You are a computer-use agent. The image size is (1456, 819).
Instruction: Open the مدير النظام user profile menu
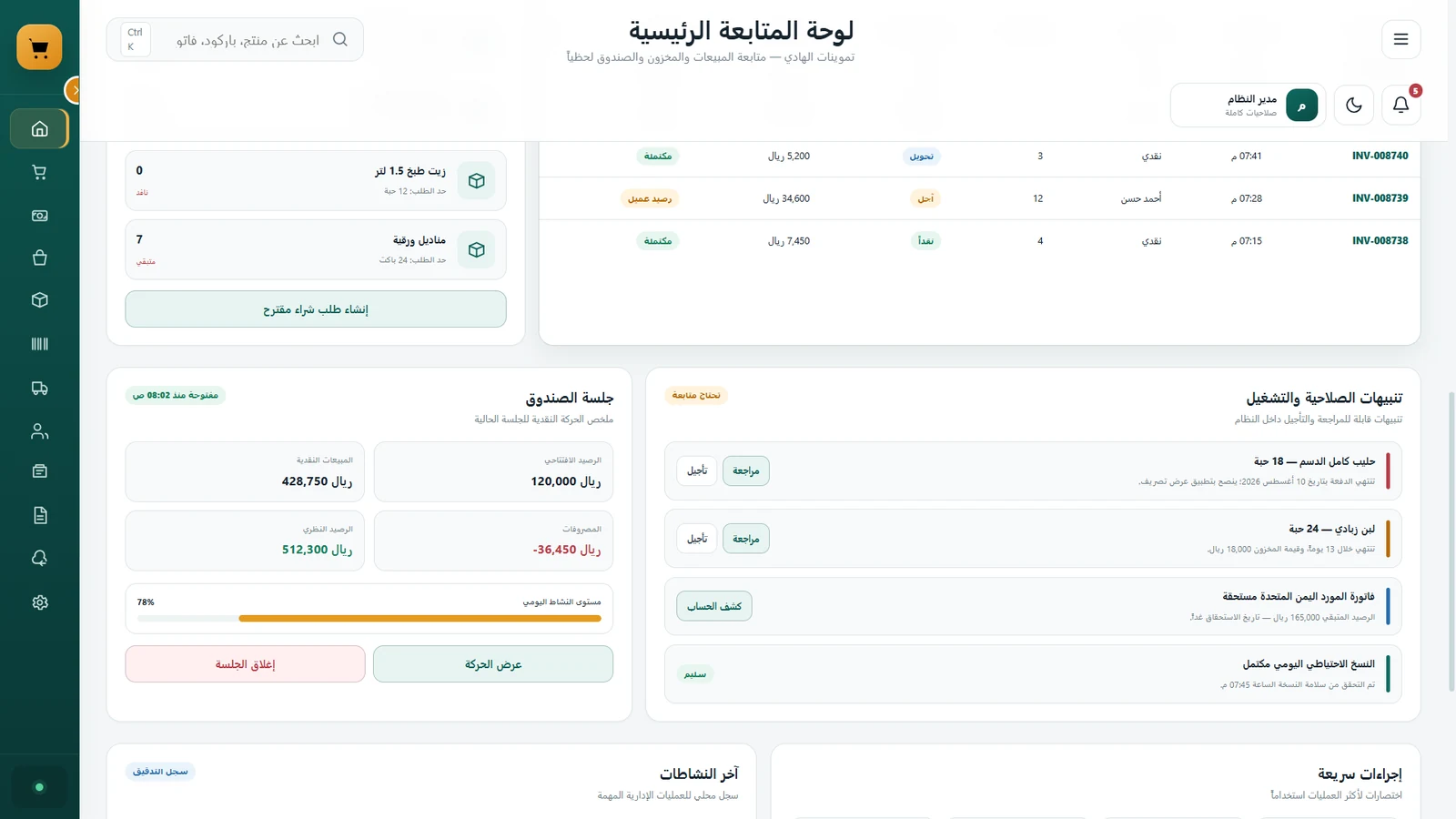pos(1248,105)
